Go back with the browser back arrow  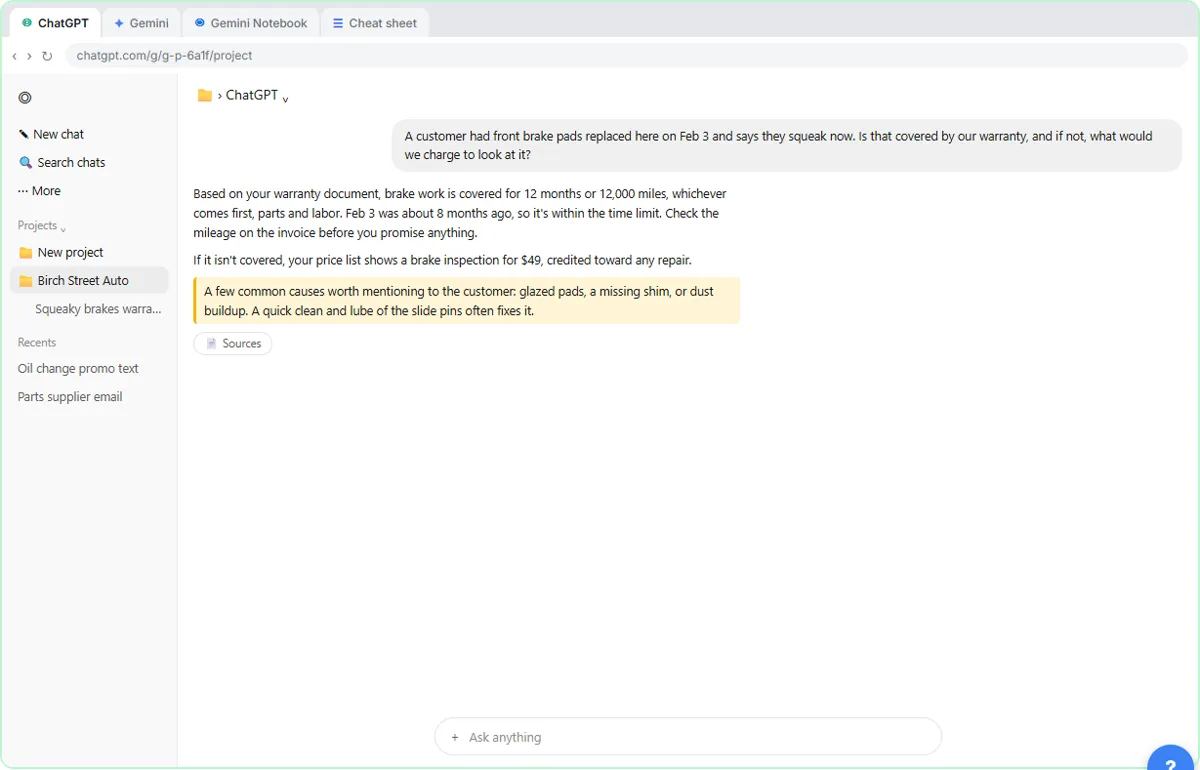[x=14, y=56]
